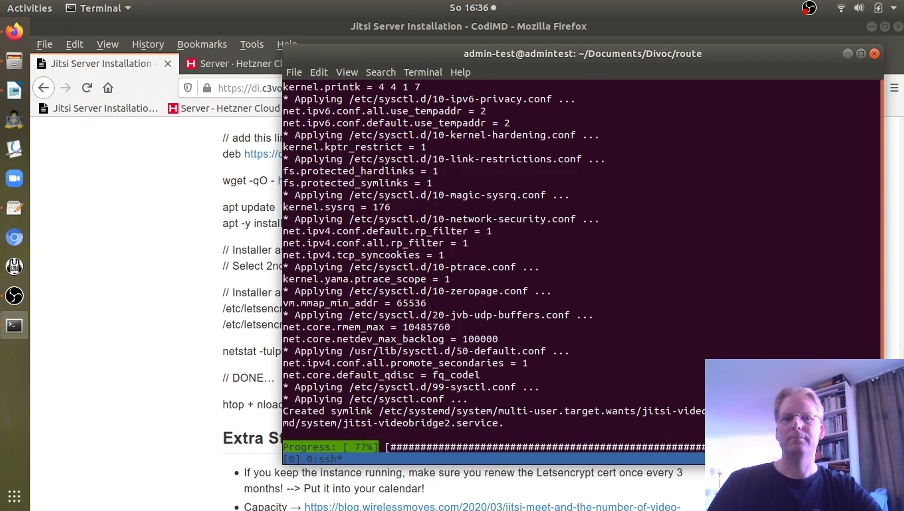Show site security padlock info
904x511 pixels.
(x=207, y=88)
